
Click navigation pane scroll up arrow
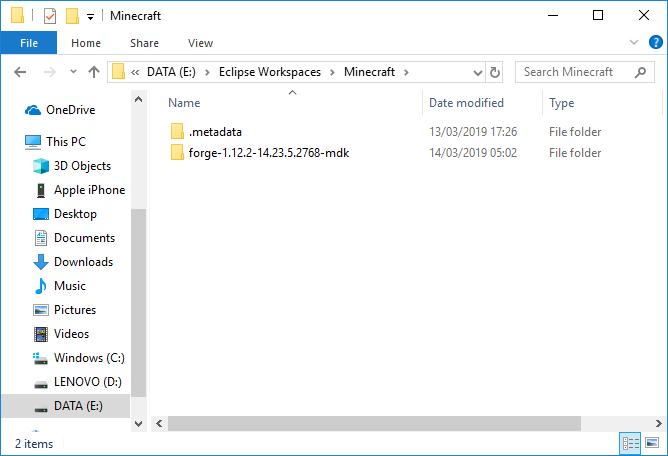point(138,99)
